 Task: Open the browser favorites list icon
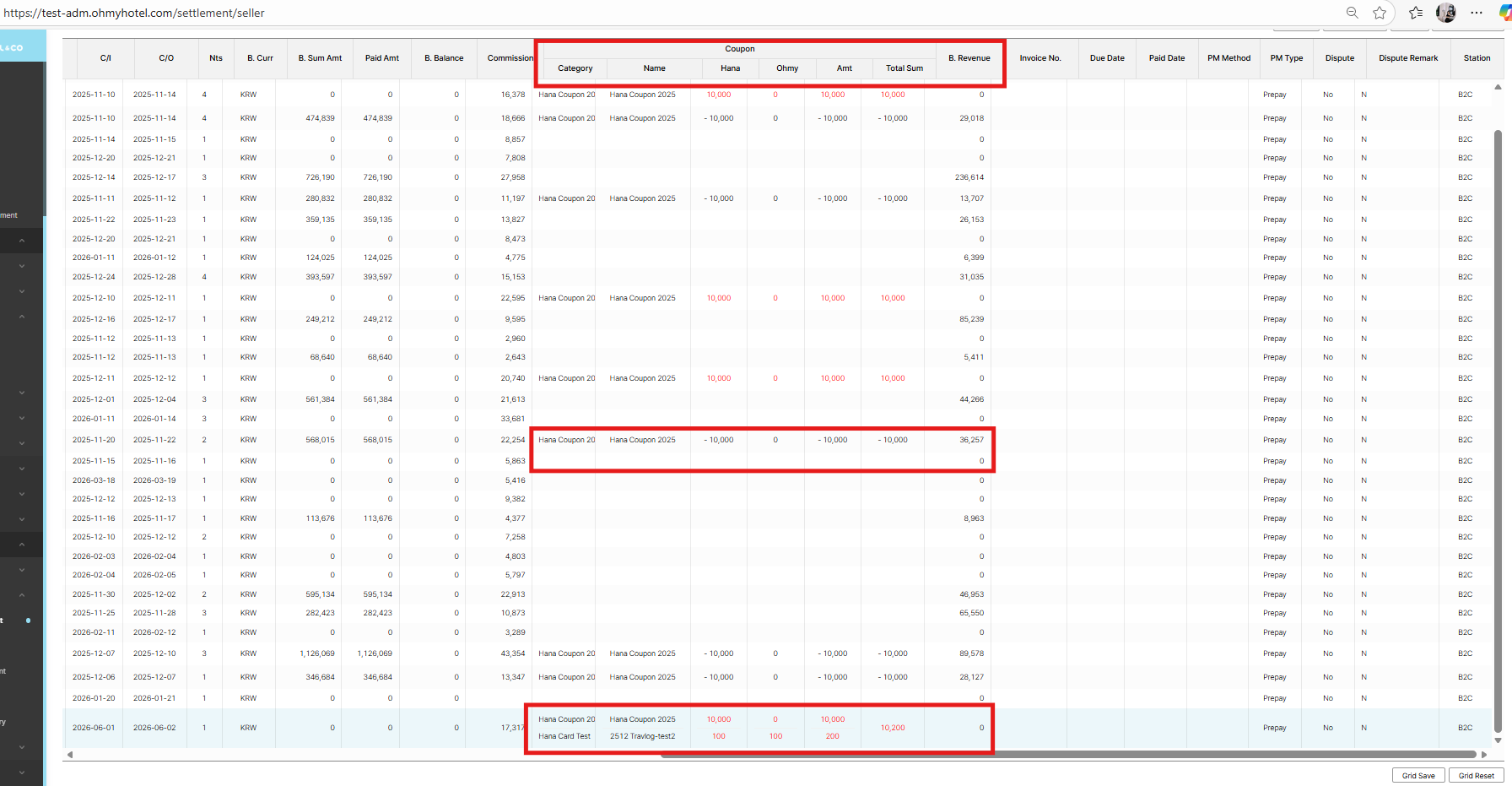(1416, 13)
